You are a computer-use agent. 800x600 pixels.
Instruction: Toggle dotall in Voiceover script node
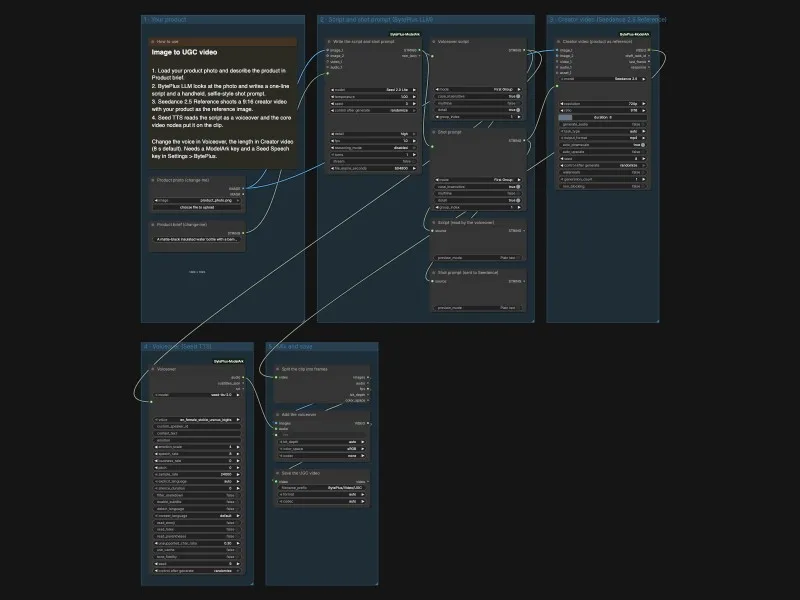click(478, 110)
